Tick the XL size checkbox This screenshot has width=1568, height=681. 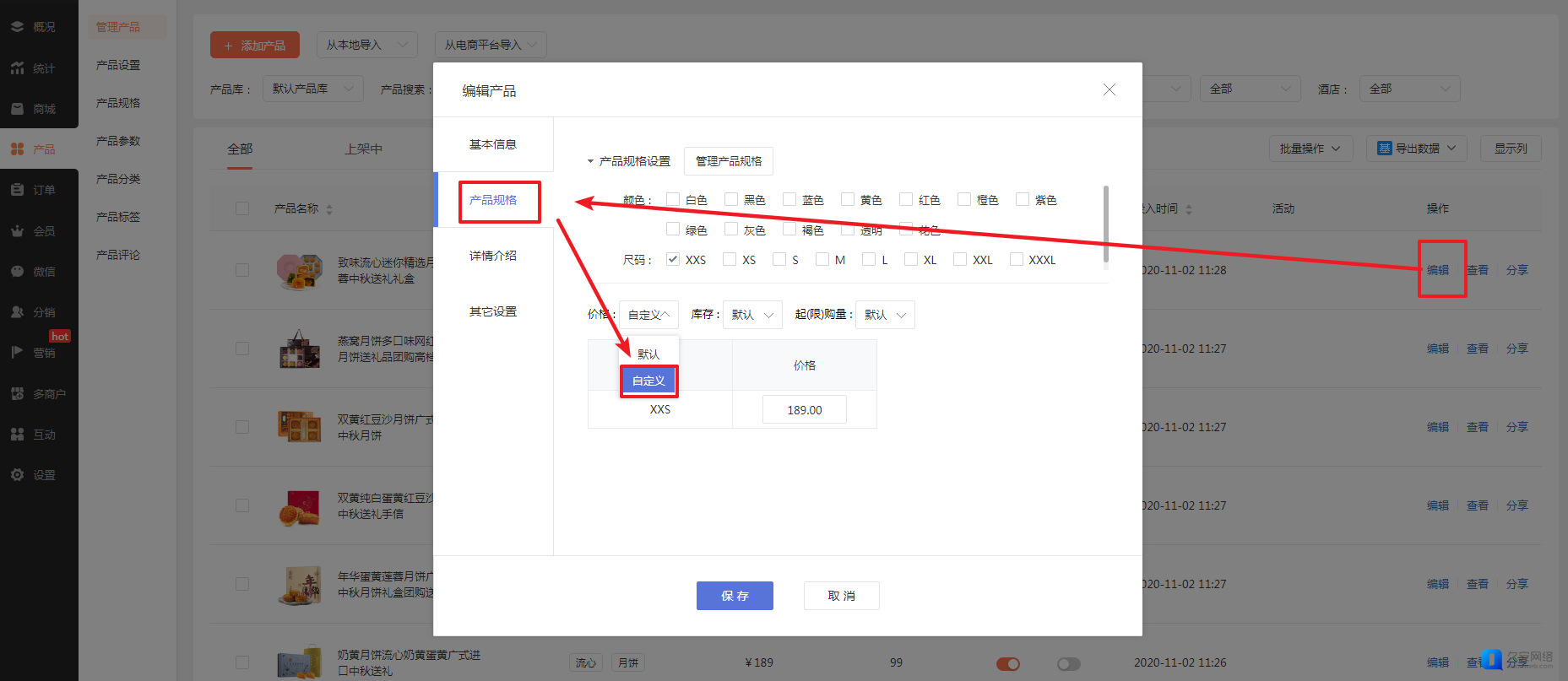click(x=911, y=259)
